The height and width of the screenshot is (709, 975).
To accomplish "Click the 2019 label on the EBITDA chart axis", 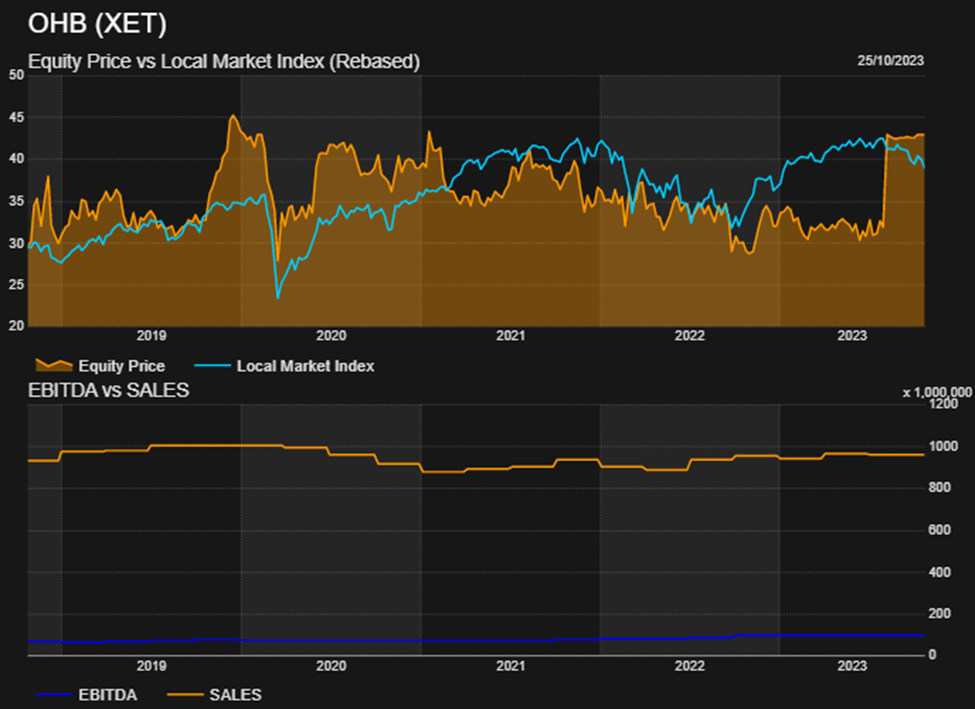I will [151, 666].
